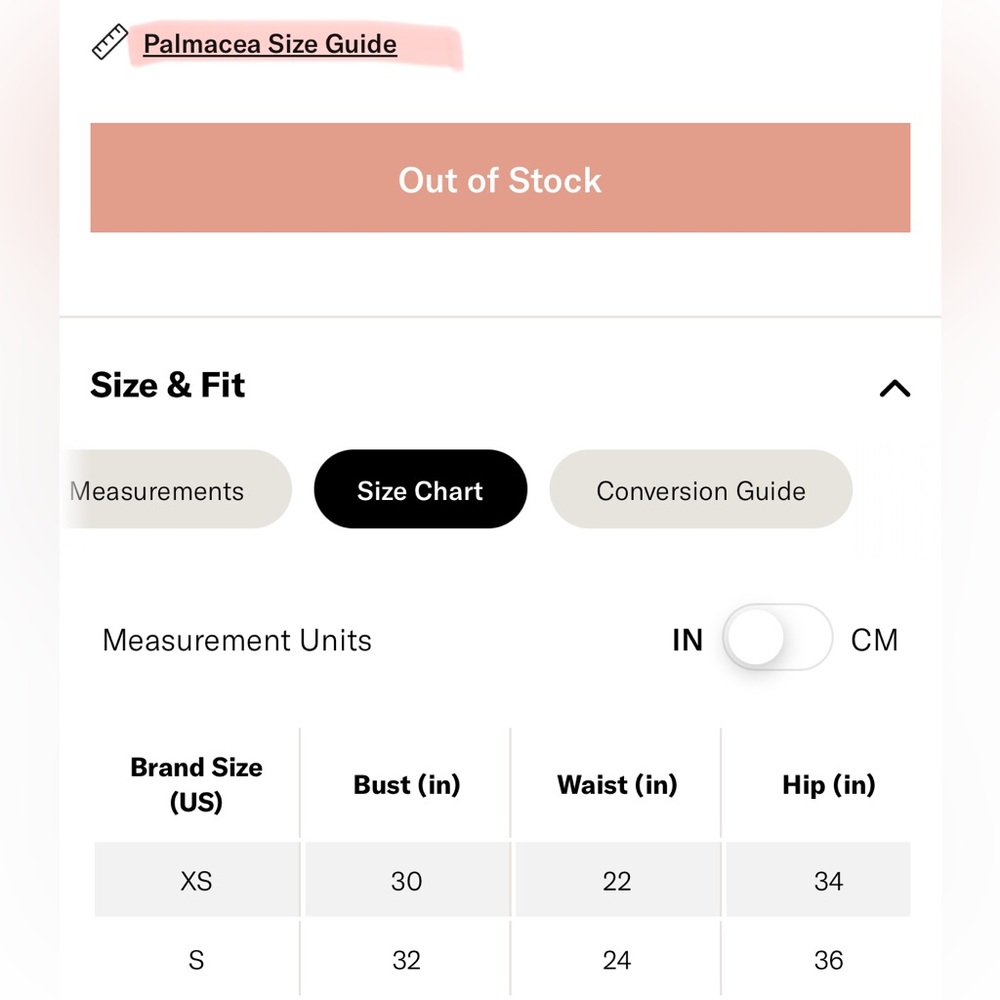The image size is (1000, 1000).
Task: Click the Brand Size (US) column header
Action: [x=196, y=784]
